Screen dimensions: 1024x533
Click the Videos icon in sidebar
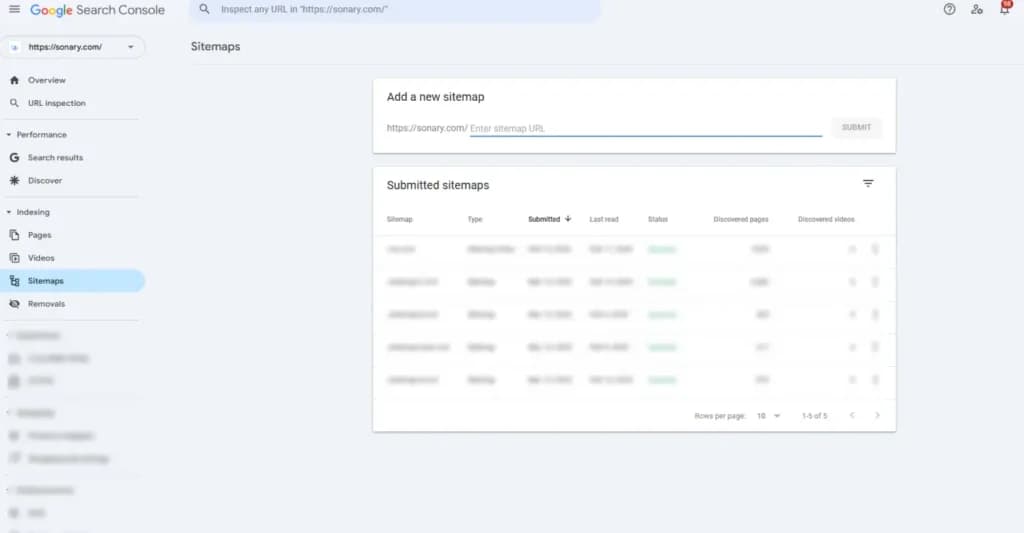14,258
